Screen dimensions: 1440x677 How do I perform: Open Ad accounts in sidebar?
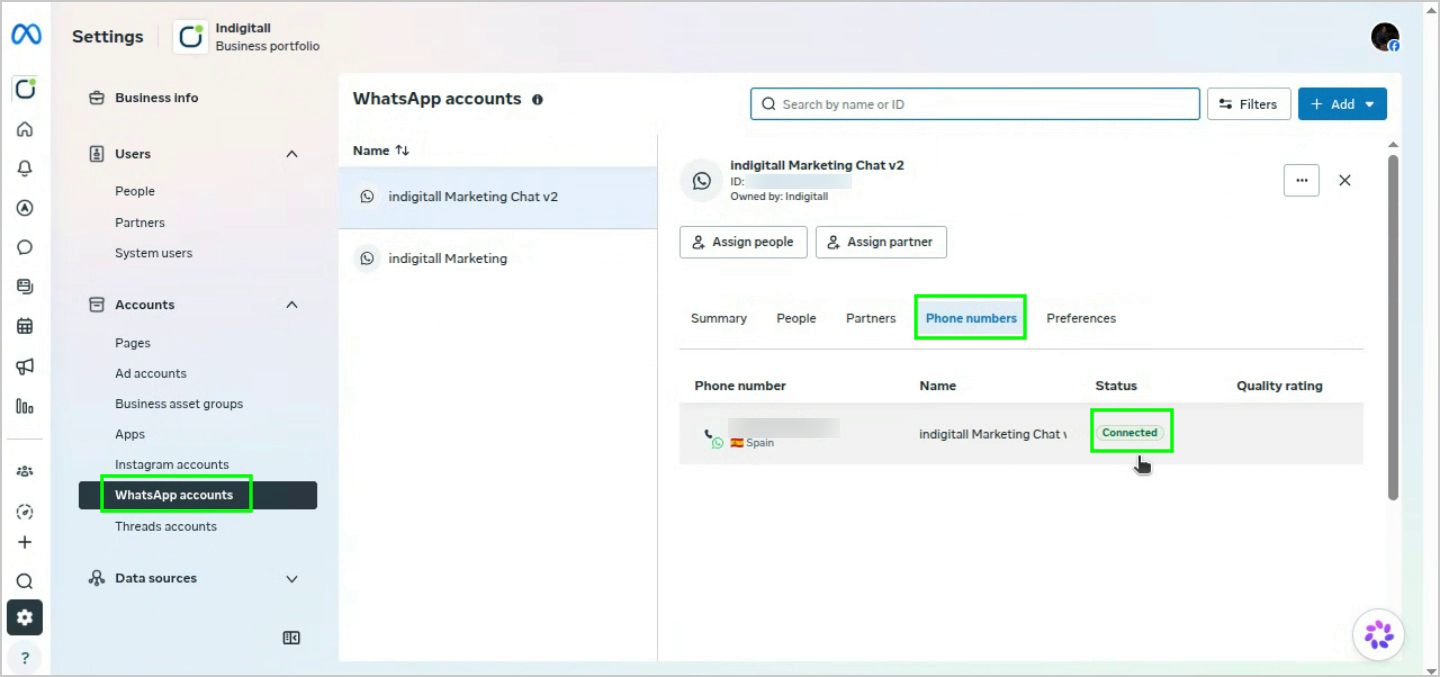coord(151,374)
